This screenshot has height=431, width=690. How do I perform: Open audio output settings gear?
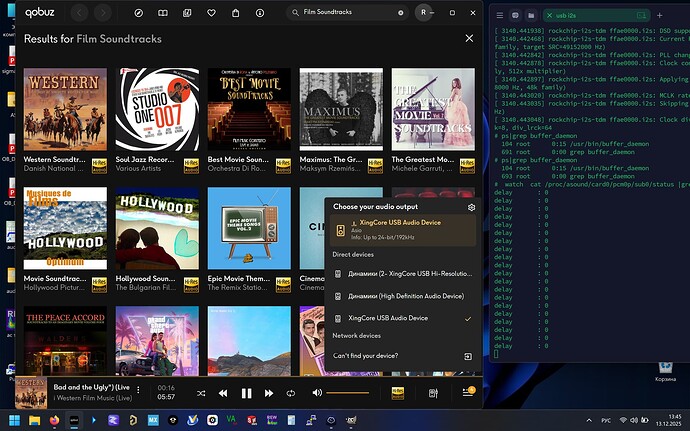point(471,207)
